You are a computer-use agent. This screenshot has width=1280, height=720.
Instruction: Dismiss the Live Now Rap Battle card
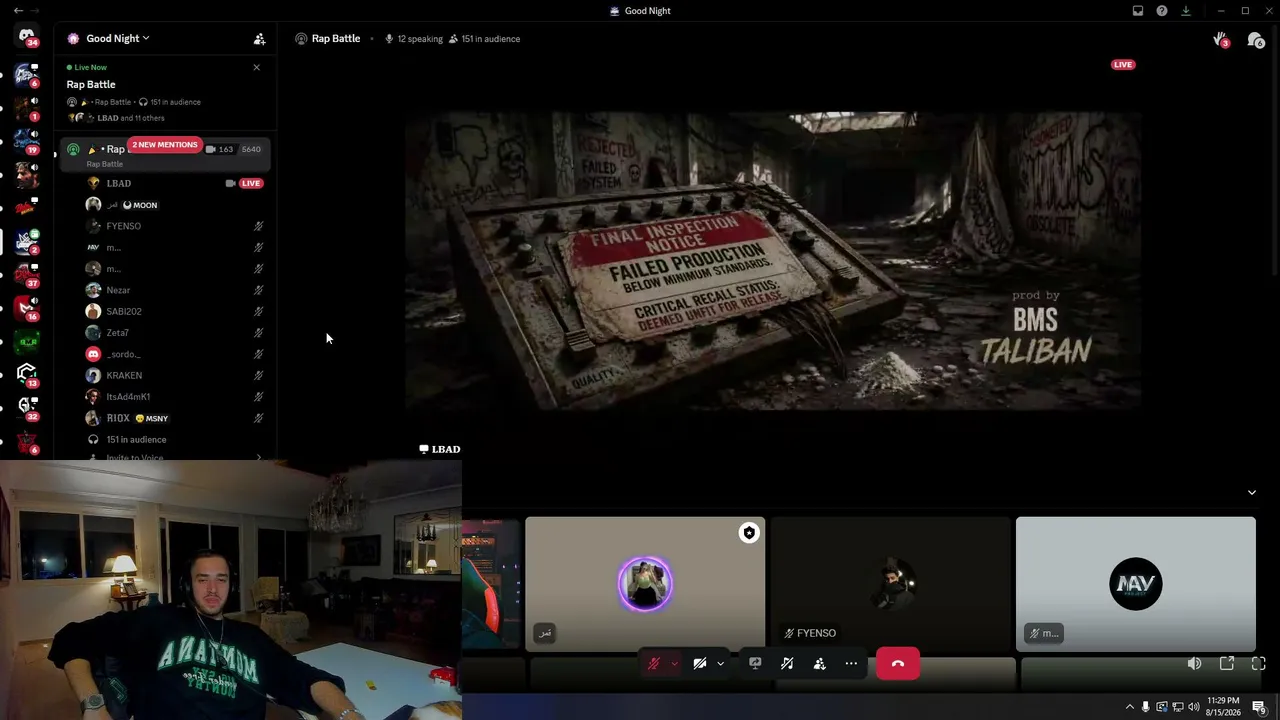pyautogui.click(x=256, y=67)
